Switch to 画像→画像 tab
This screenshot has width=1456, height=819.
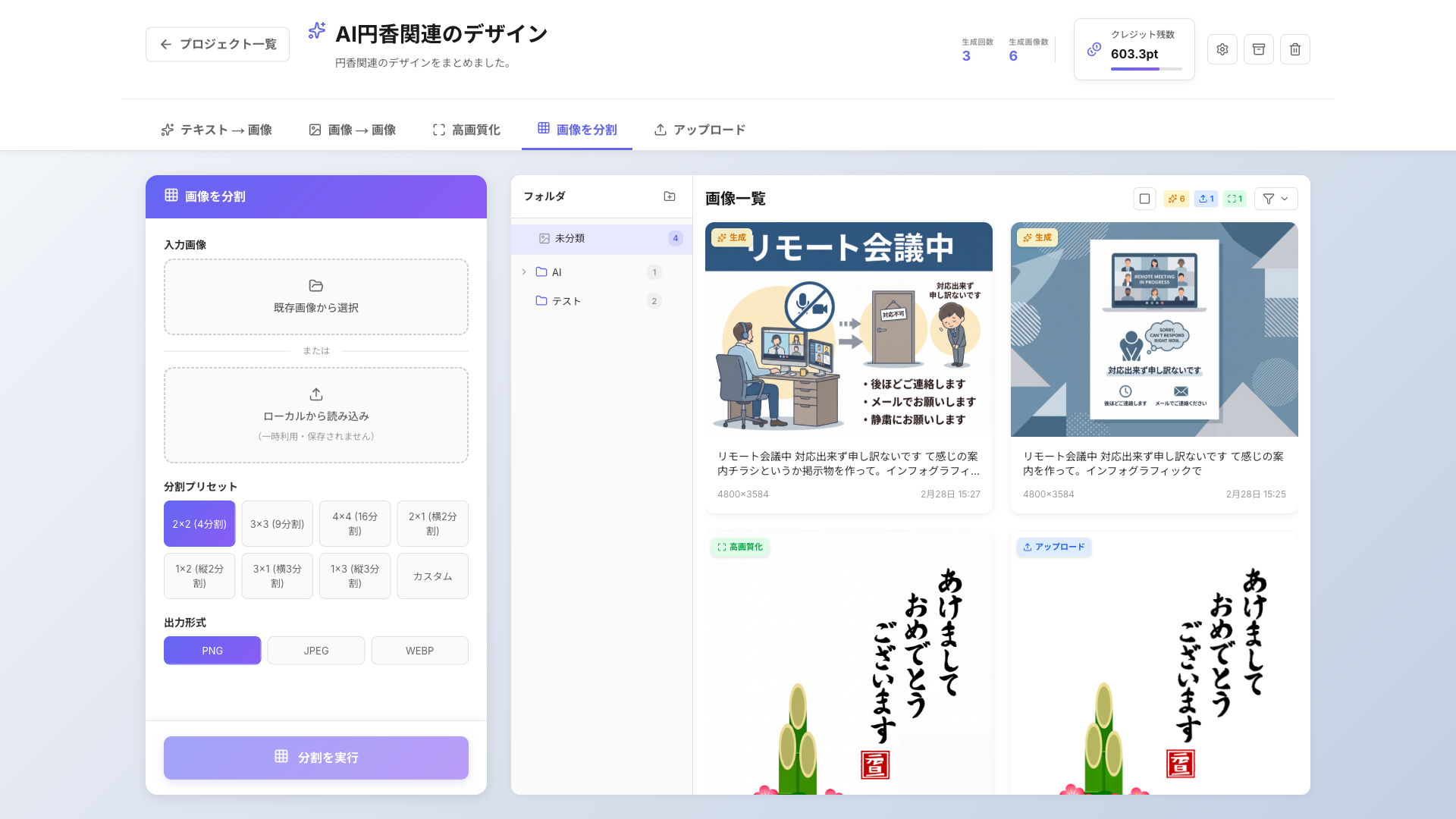[353, 130]
